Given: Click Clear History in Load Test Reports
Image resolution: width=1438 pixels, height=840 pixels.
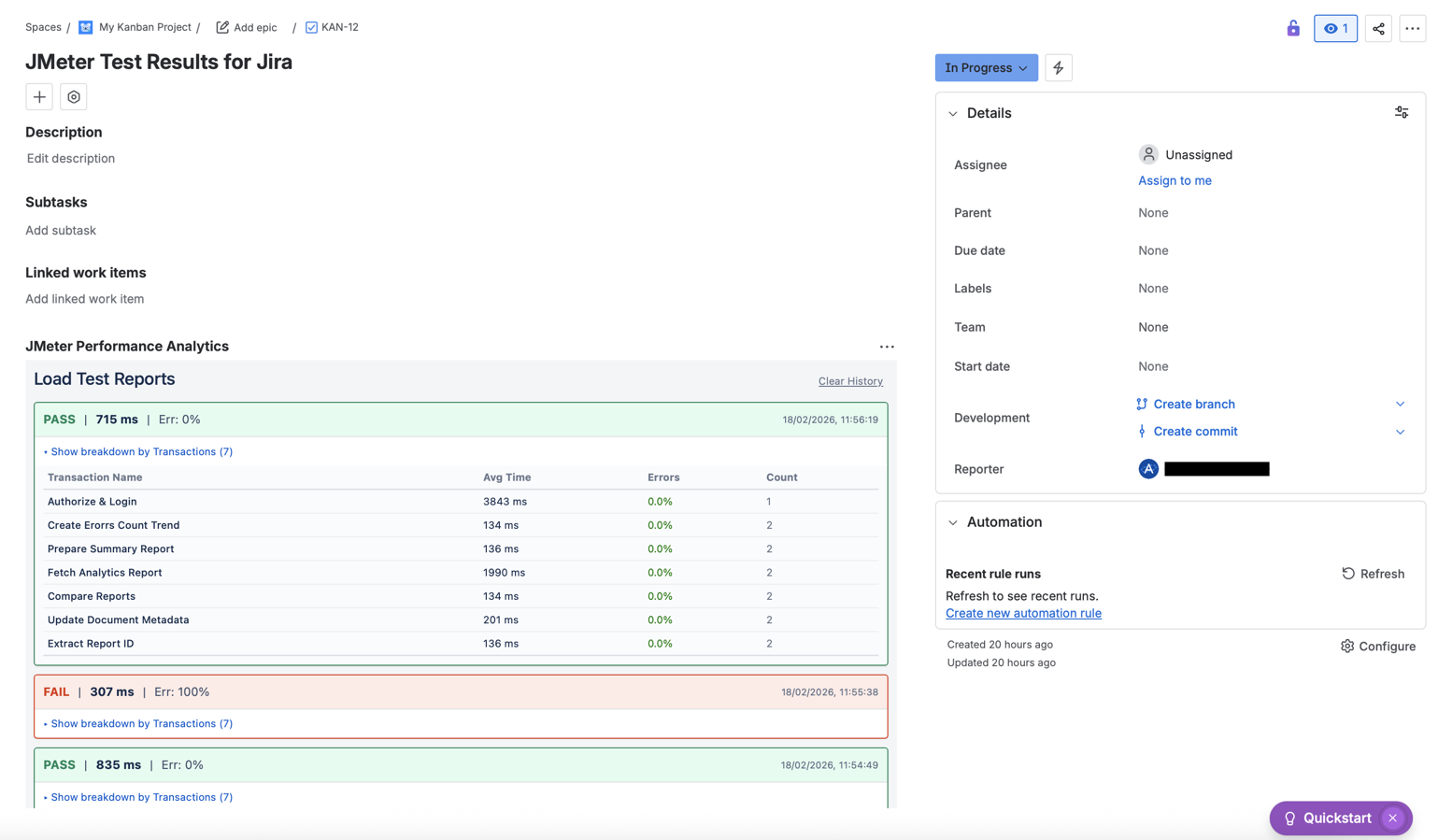Looking at the screenshot, I should pos(849,380).
